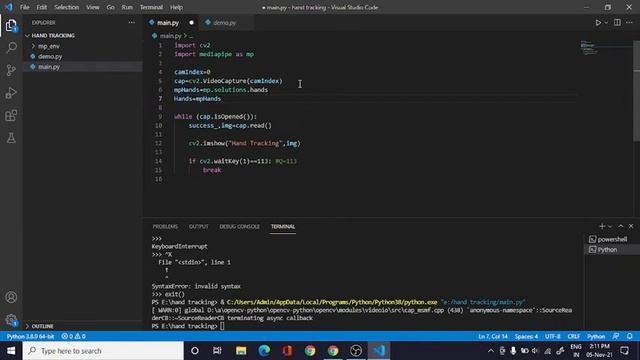Viewport: 640px width, 360px height.
Task: Maximize the terminal panel size
Action: point(621,226)
